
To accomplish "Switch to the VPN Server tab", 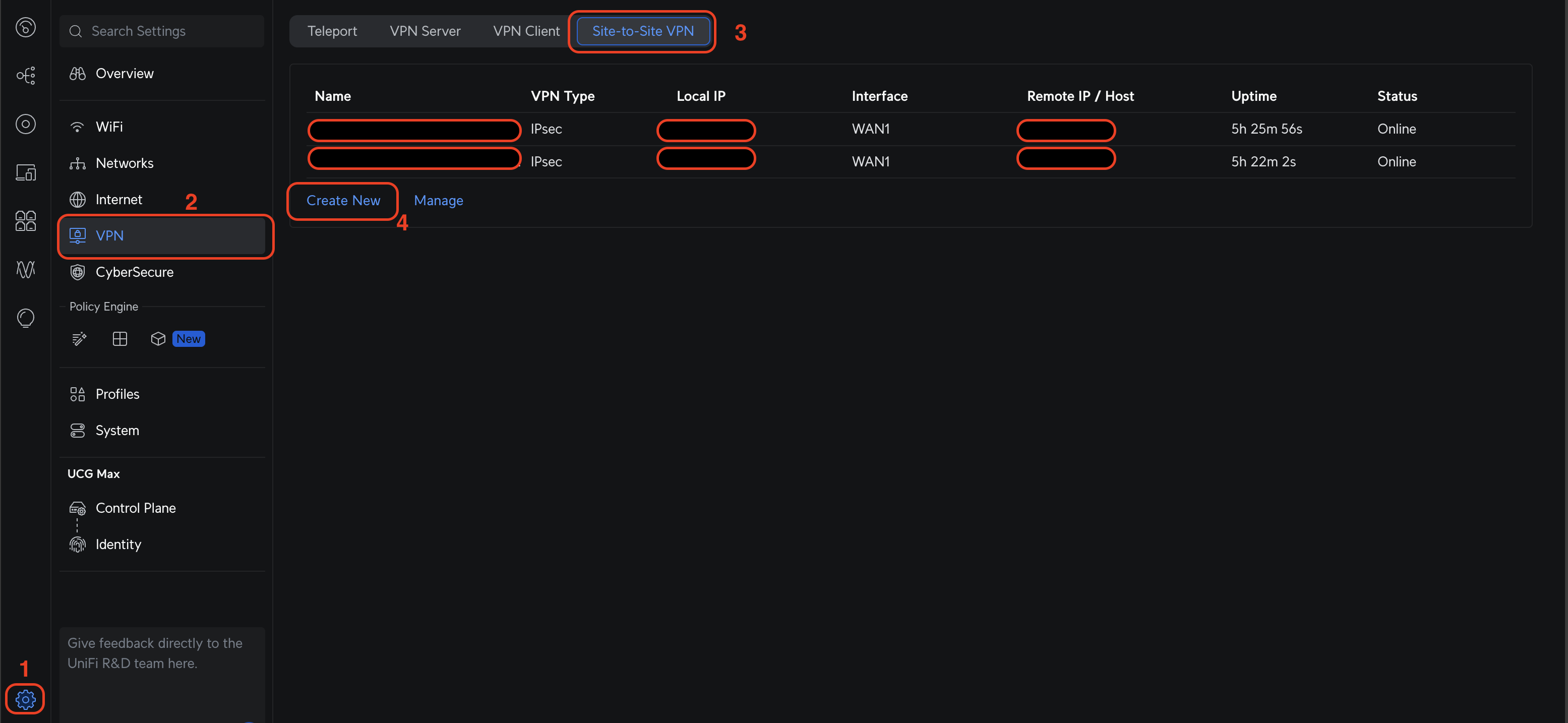I will click(425, 31).
